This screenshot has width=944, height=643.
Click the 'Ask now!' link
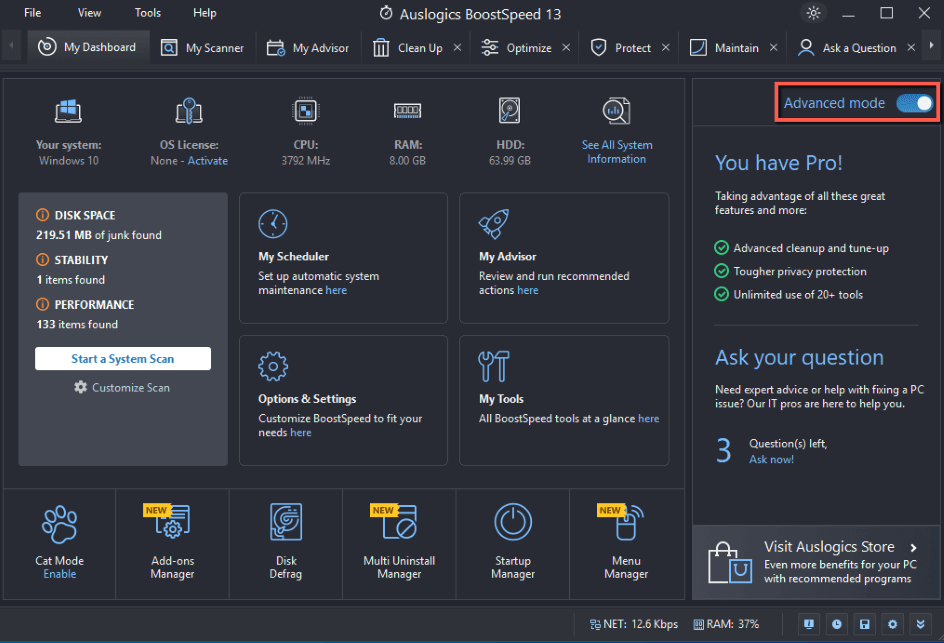pos(771,459)
